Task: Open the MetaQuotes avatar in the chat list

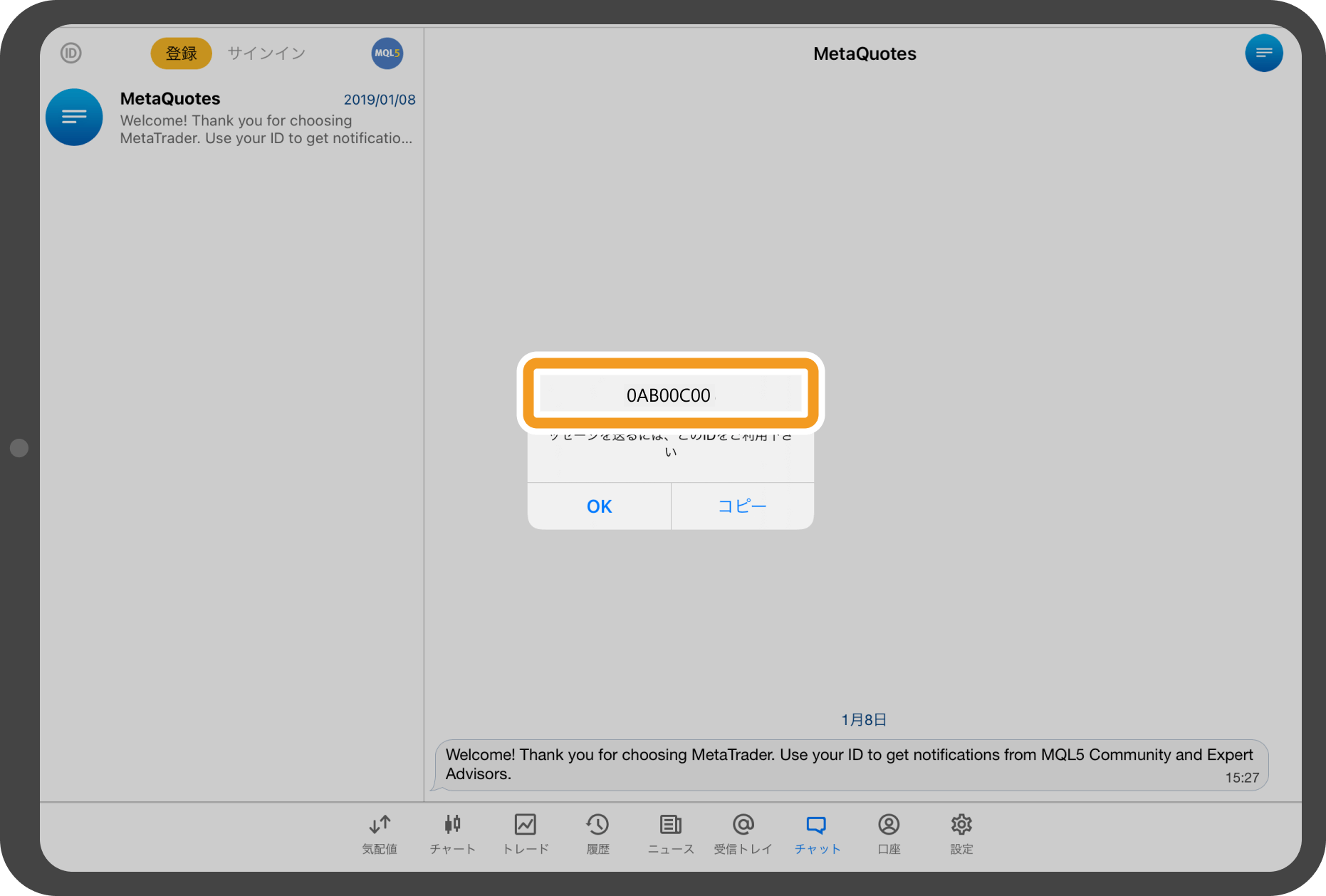Action: click(74, 117)
